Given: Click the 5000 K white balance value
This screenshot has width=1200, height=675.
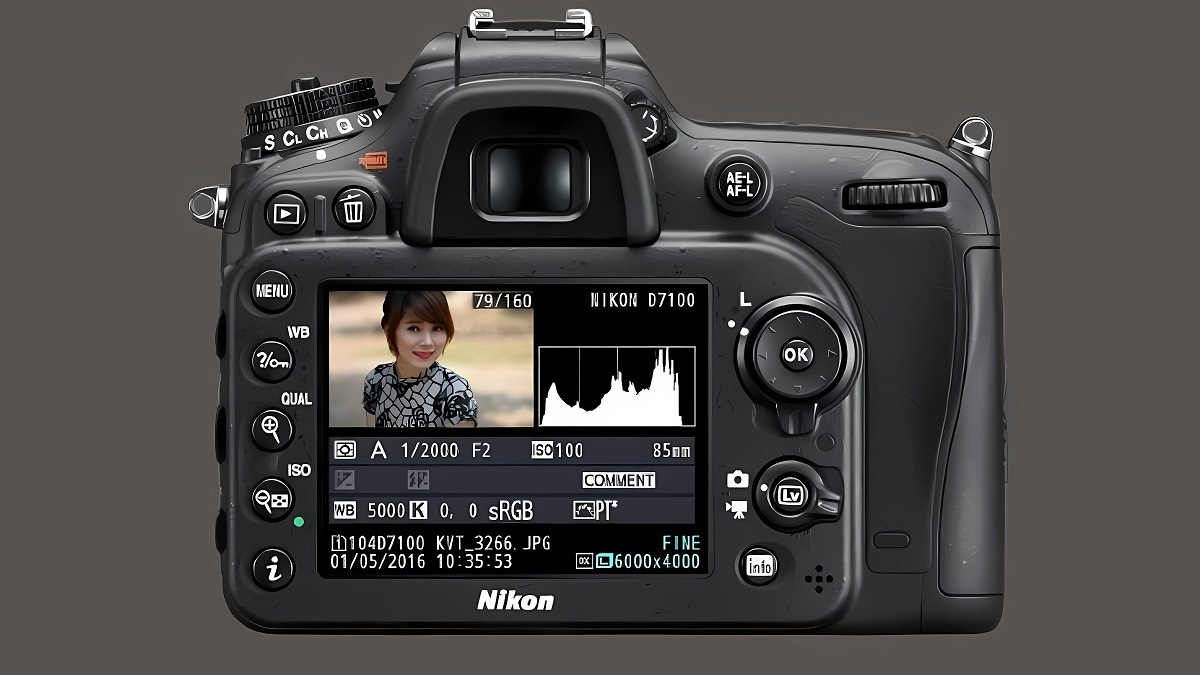Looking at the screenshot, I should [x=396, y=510].
